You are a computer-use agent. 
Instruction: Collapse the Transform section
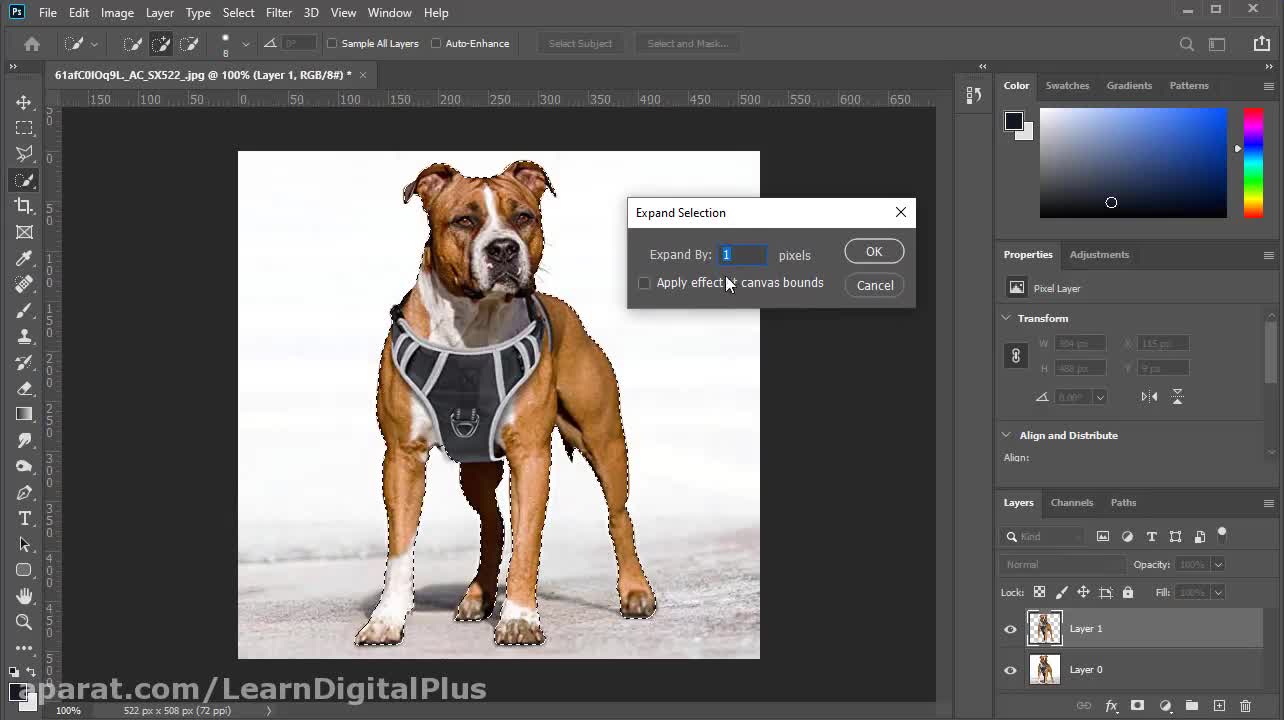pos(1006,318)
